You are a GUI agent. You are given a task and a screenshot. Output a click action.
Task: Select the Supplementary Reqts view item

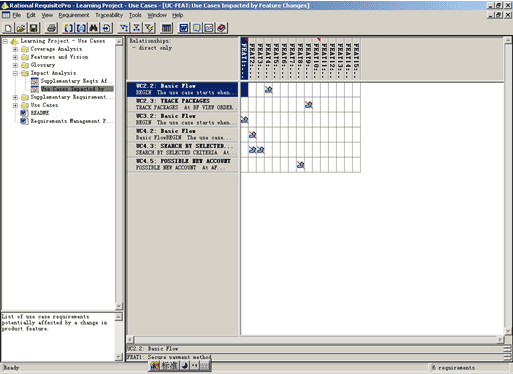[x=76, y=81]
